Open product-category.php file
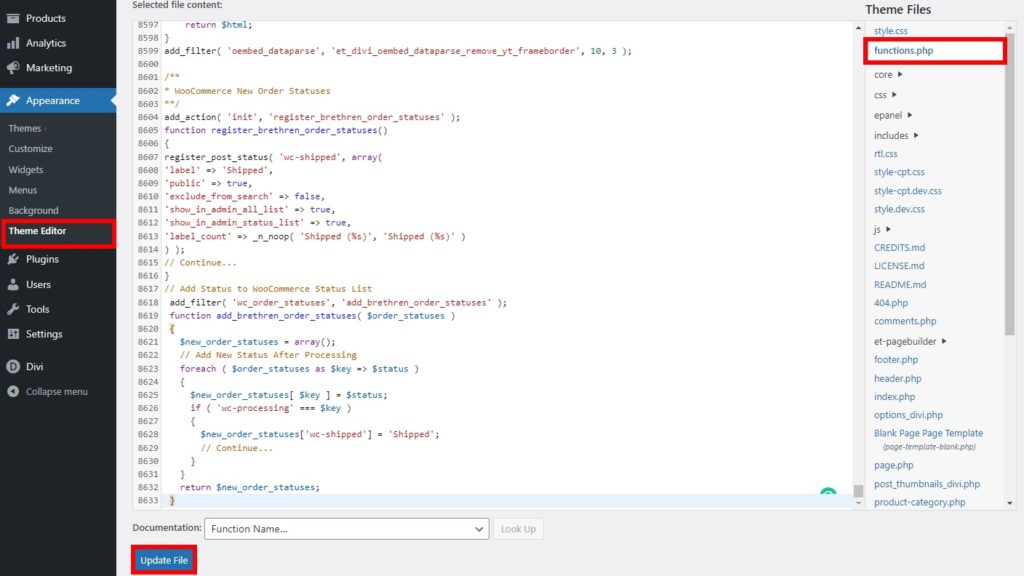Image resolution: width=1024 pixels, height=576 pixels. pyautogui.click(x=920, y=502)
